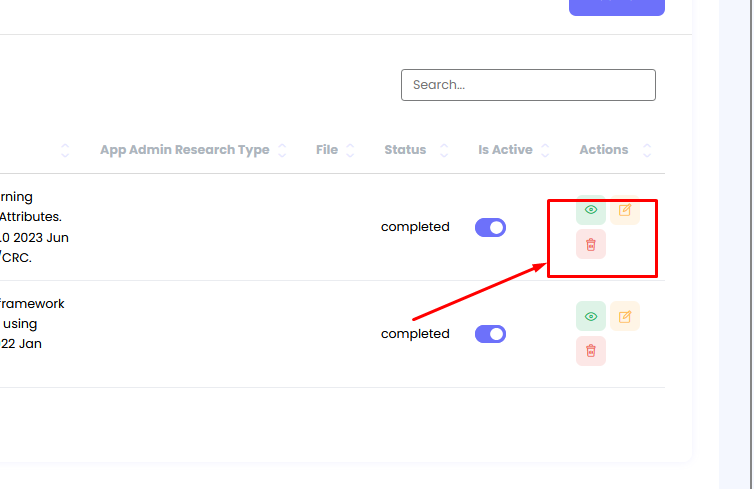This screenshot has height=489, width=754.
Task: Click the edit pencil icon in first row
Action: (x=625, y=210)
